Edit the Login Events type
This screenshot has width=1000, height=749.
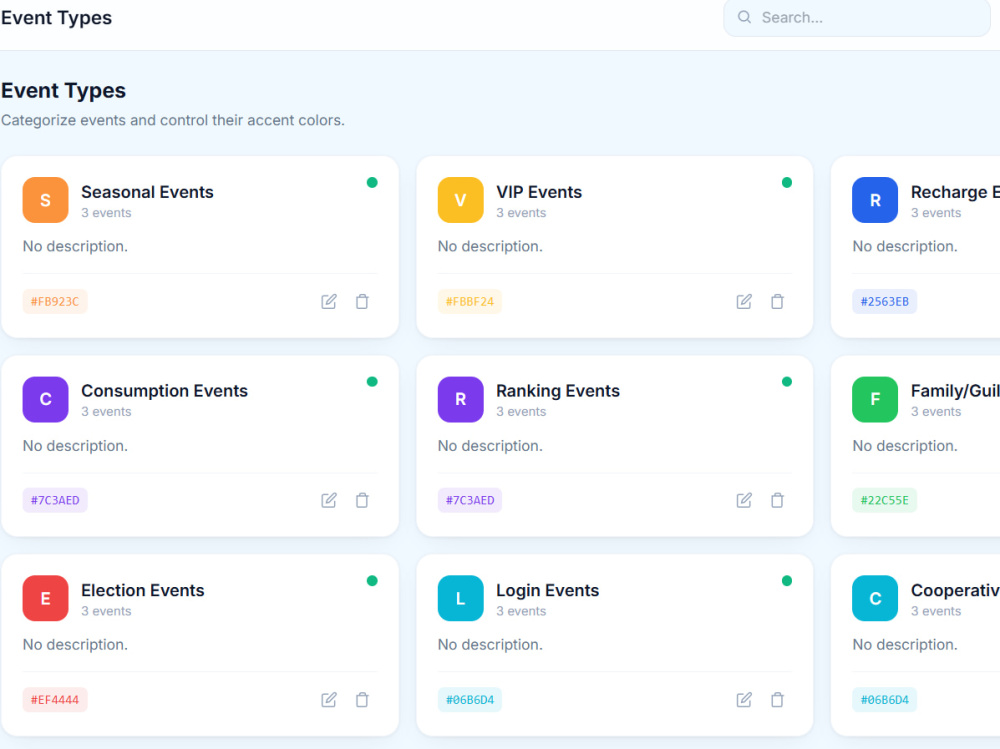744,700
